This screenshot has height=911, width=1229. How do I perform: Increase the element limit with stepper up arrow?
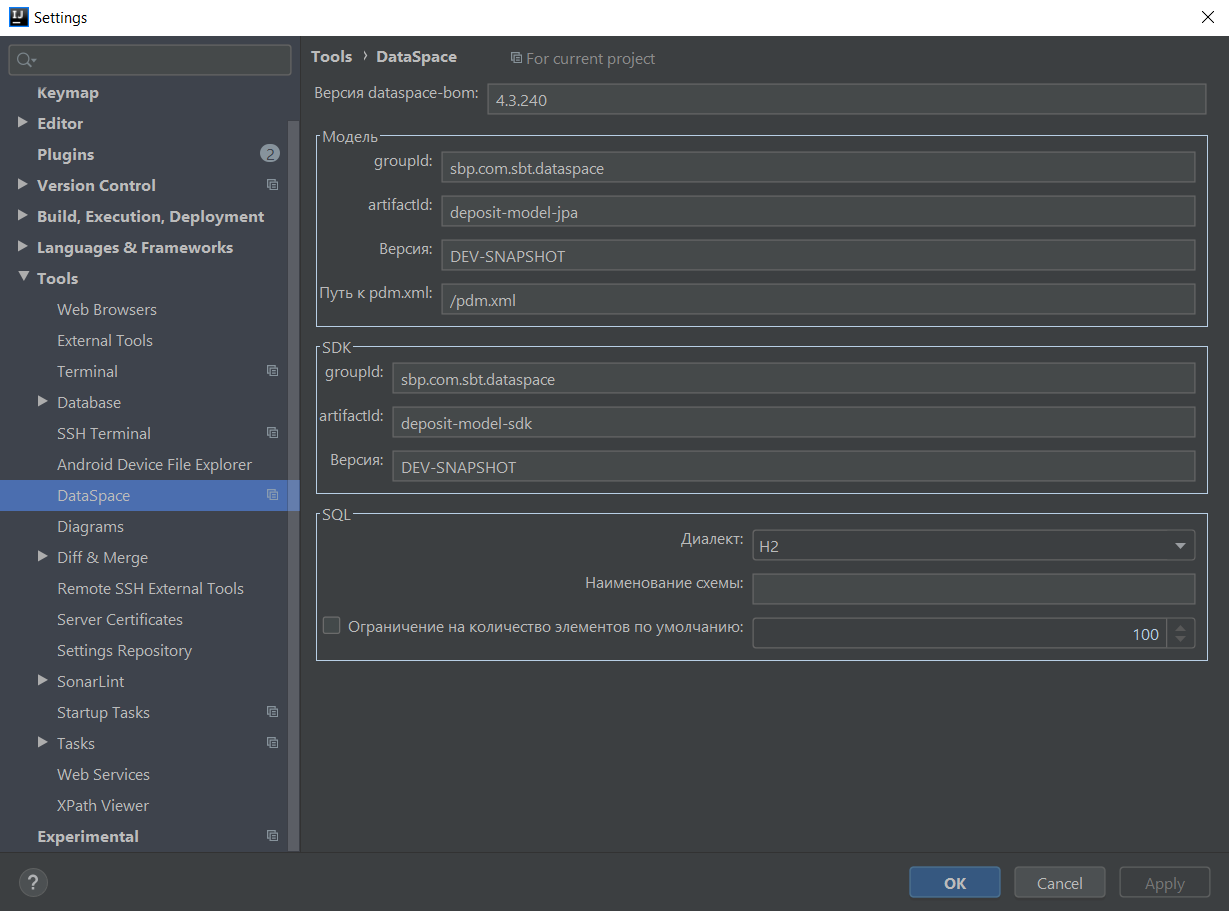[1181, 627]
